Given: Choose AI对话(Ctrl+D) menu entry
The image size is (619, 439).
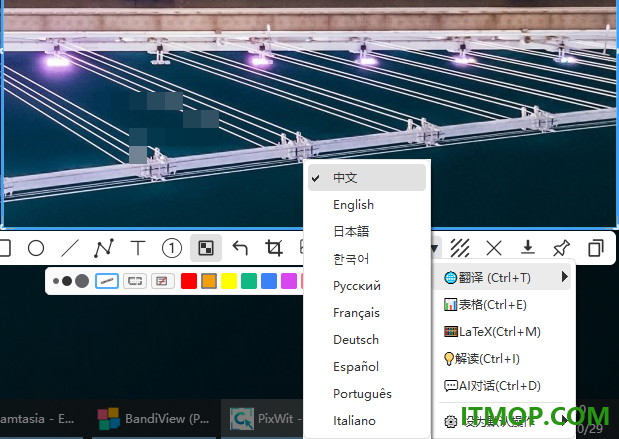Looking at the screenshot, I should pos(502,386).
